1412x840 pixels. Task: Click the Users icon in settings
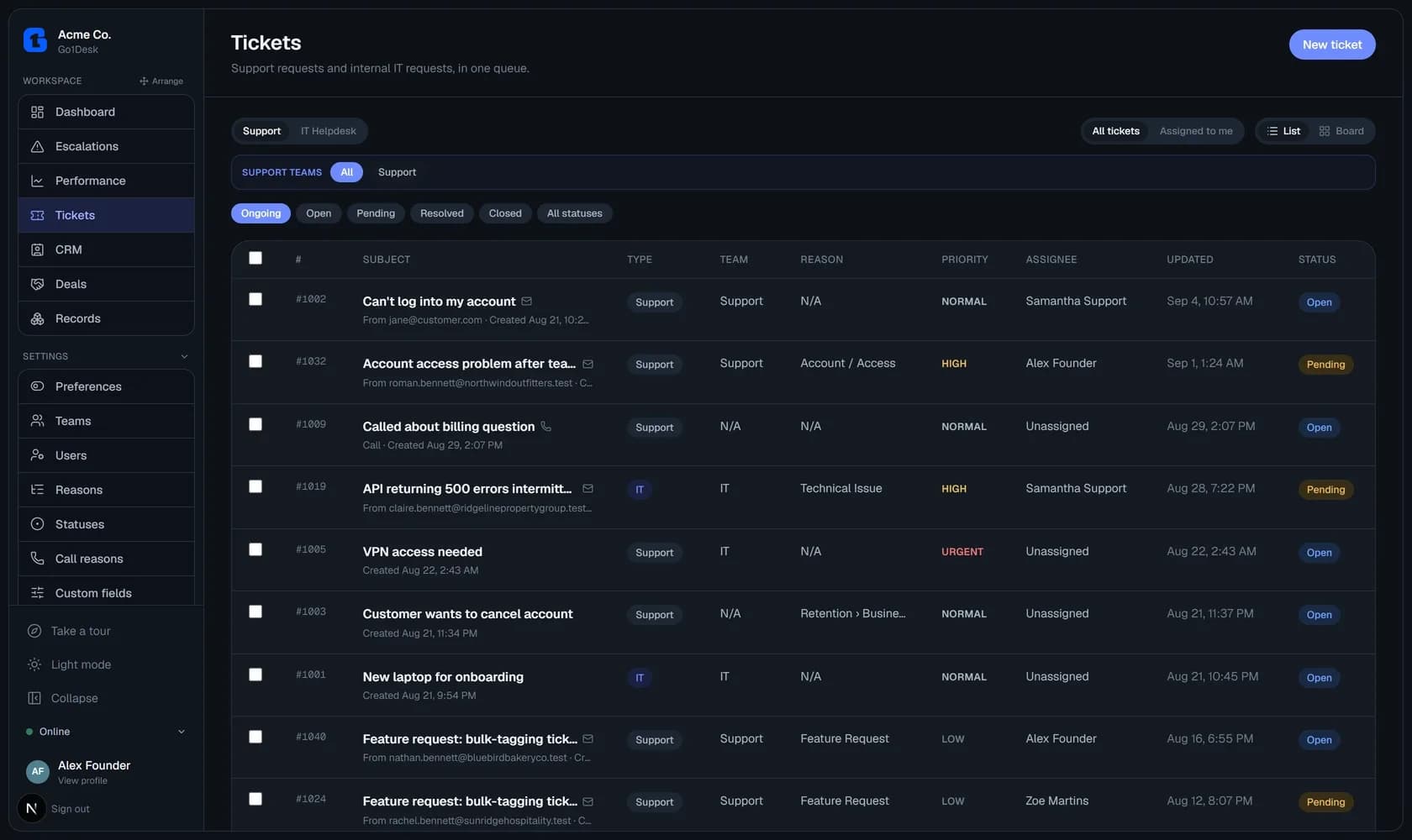37,455
